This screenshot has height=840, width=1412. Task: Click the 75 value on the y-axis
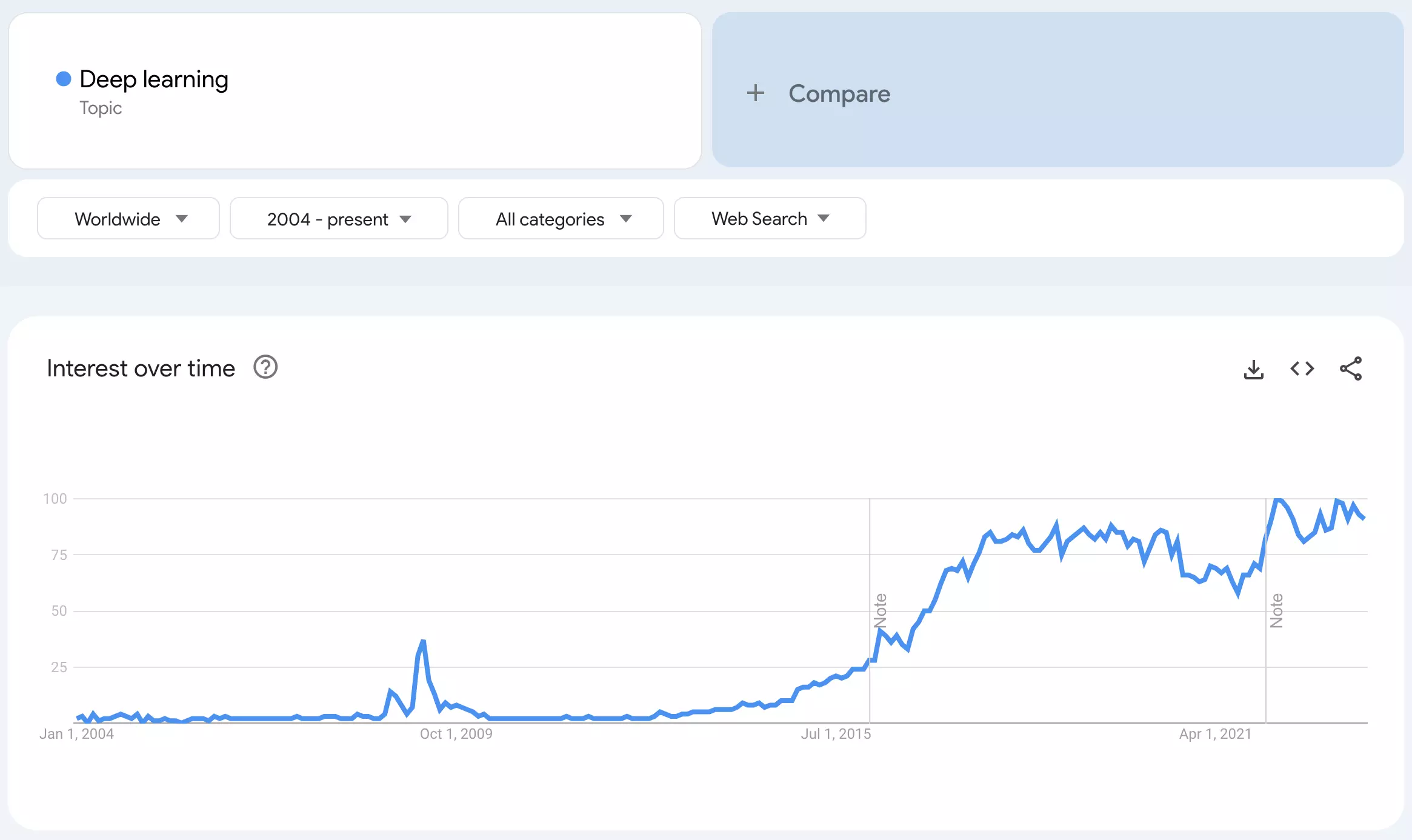[x=59, y=555]
